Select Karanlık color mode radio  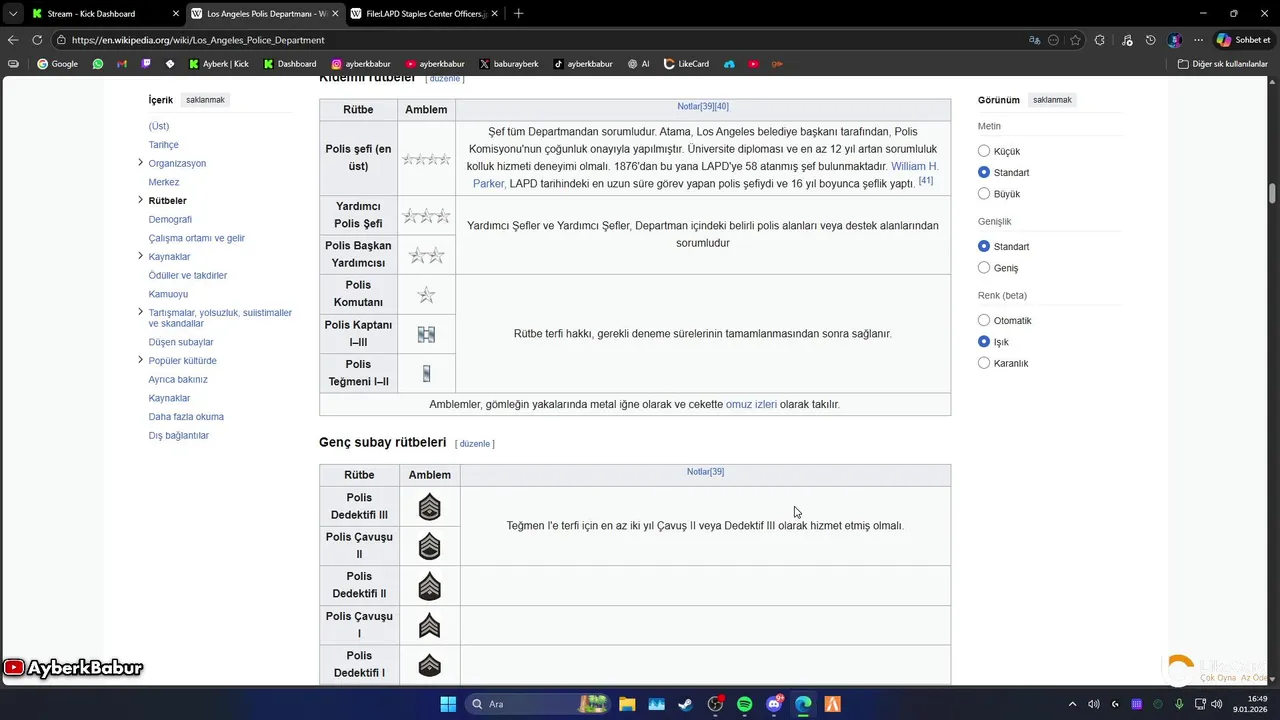click(984, 363)
